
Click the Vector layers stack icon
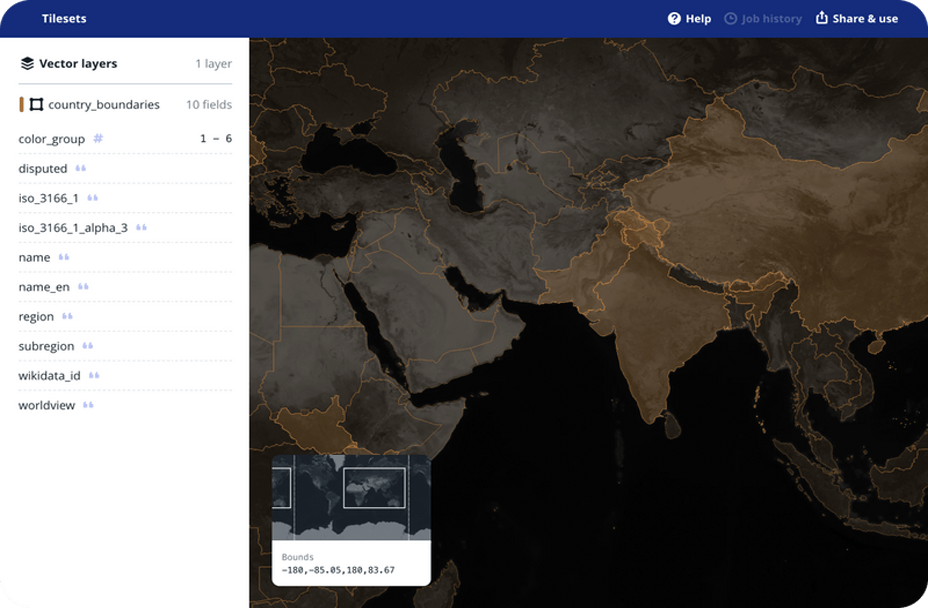point(27,64)
